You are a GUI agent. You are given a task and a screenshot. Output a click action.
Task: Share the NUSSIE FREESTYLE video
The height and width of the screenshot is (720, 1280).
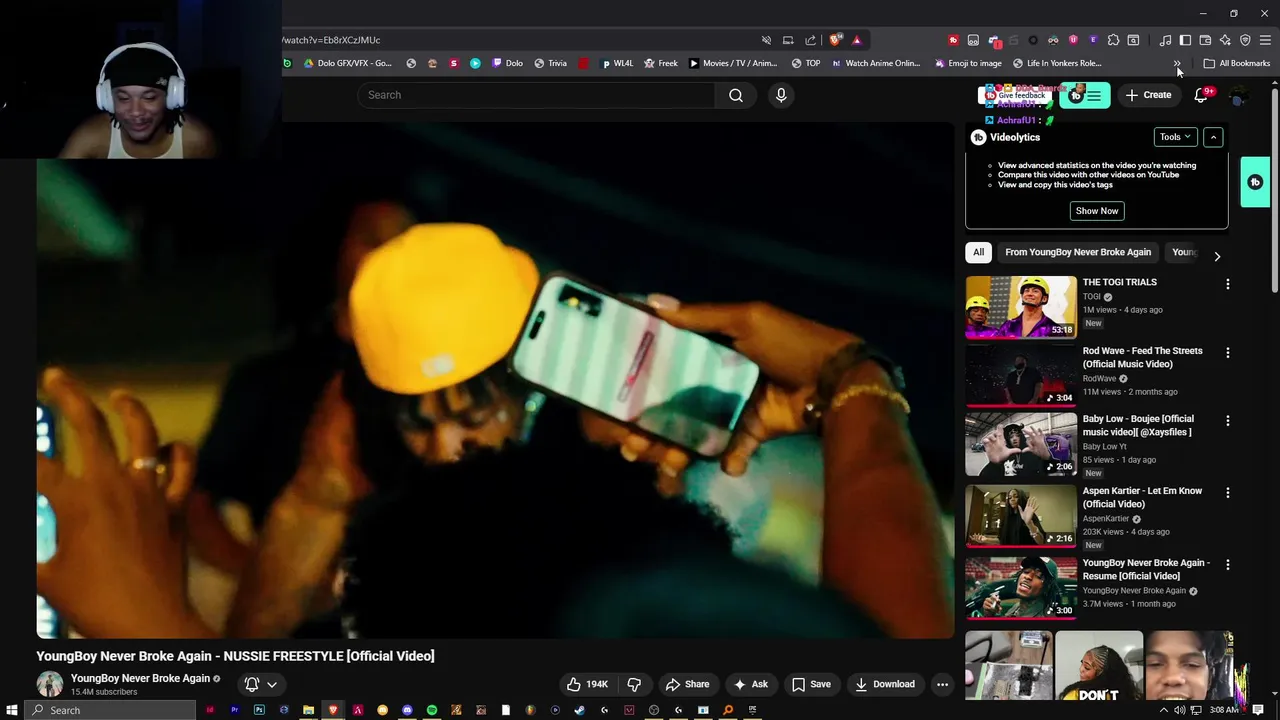688,684
